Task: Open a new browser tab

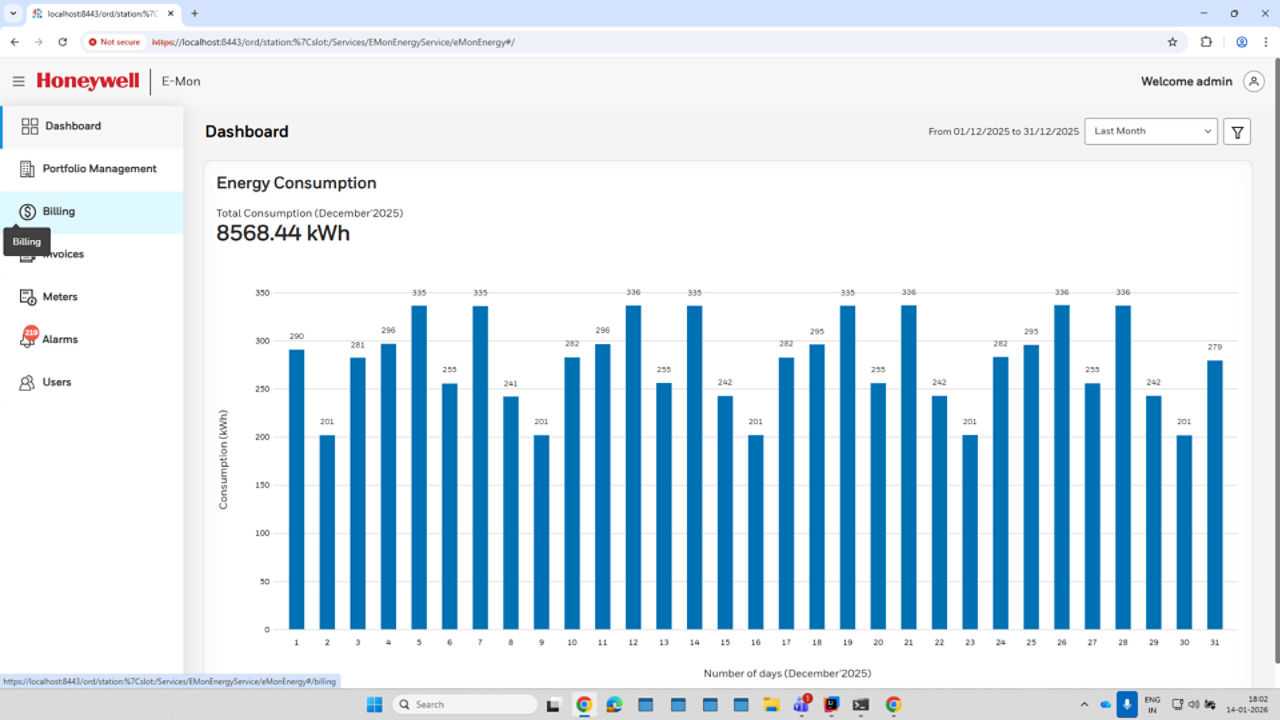Action: (194, 13)
